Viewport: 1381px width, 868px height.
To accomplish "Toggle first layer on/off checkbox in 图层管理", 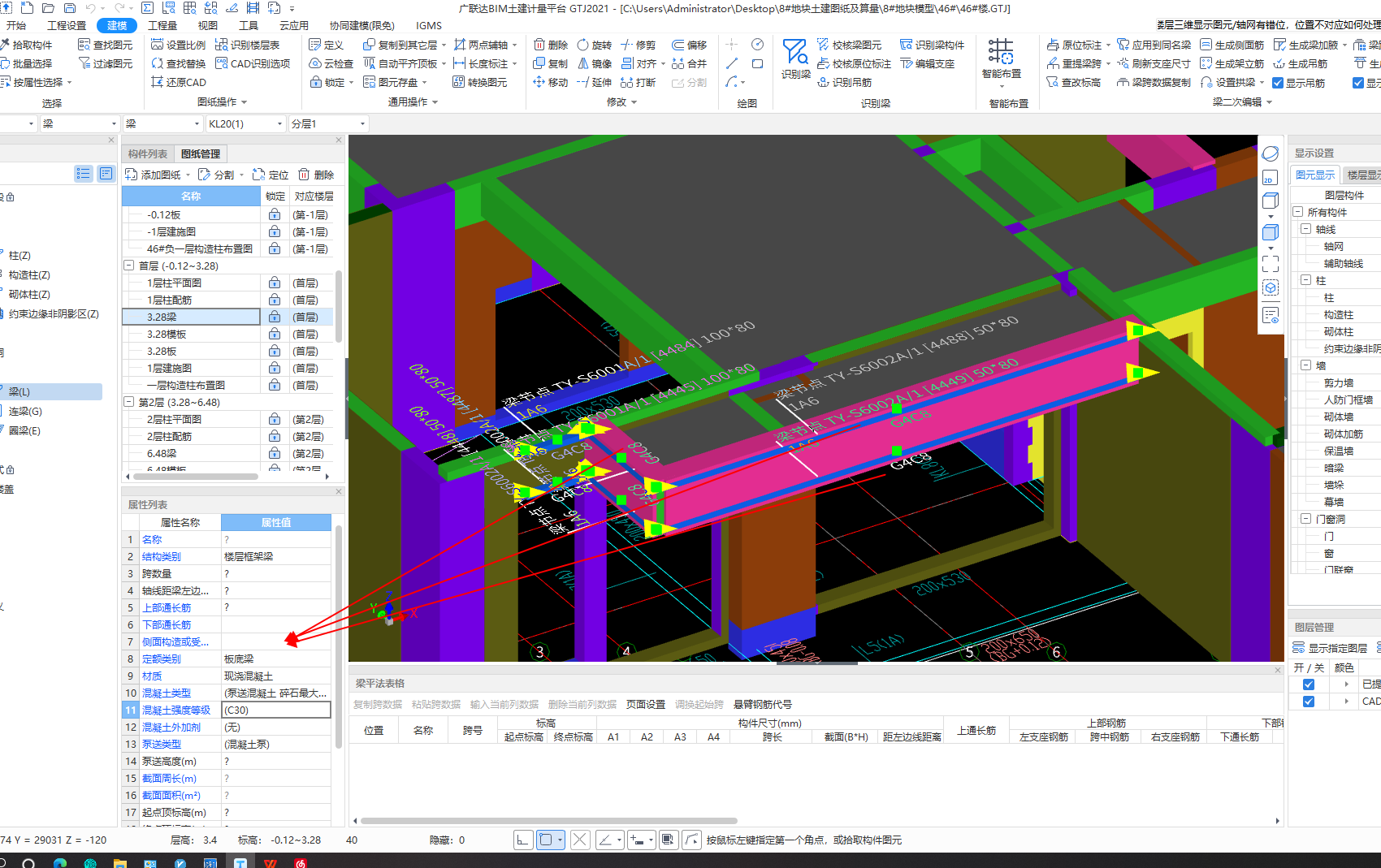I will [x=1308, y=684].
